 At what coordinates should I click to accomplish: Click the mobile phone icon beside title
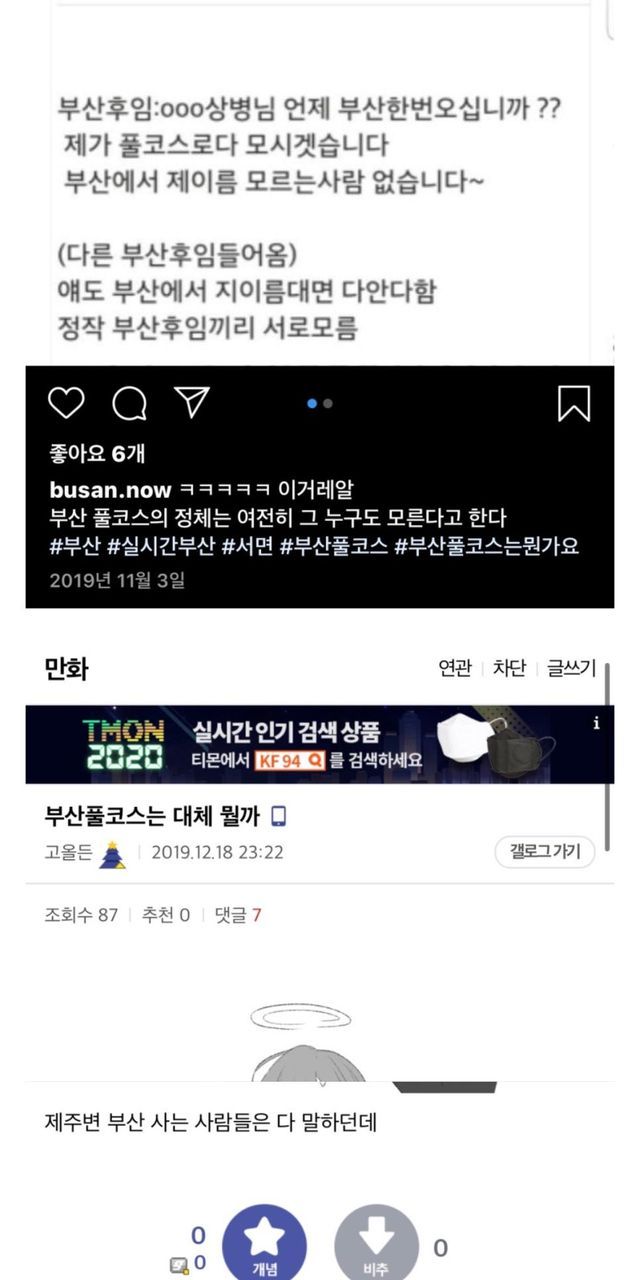[278, 816]
